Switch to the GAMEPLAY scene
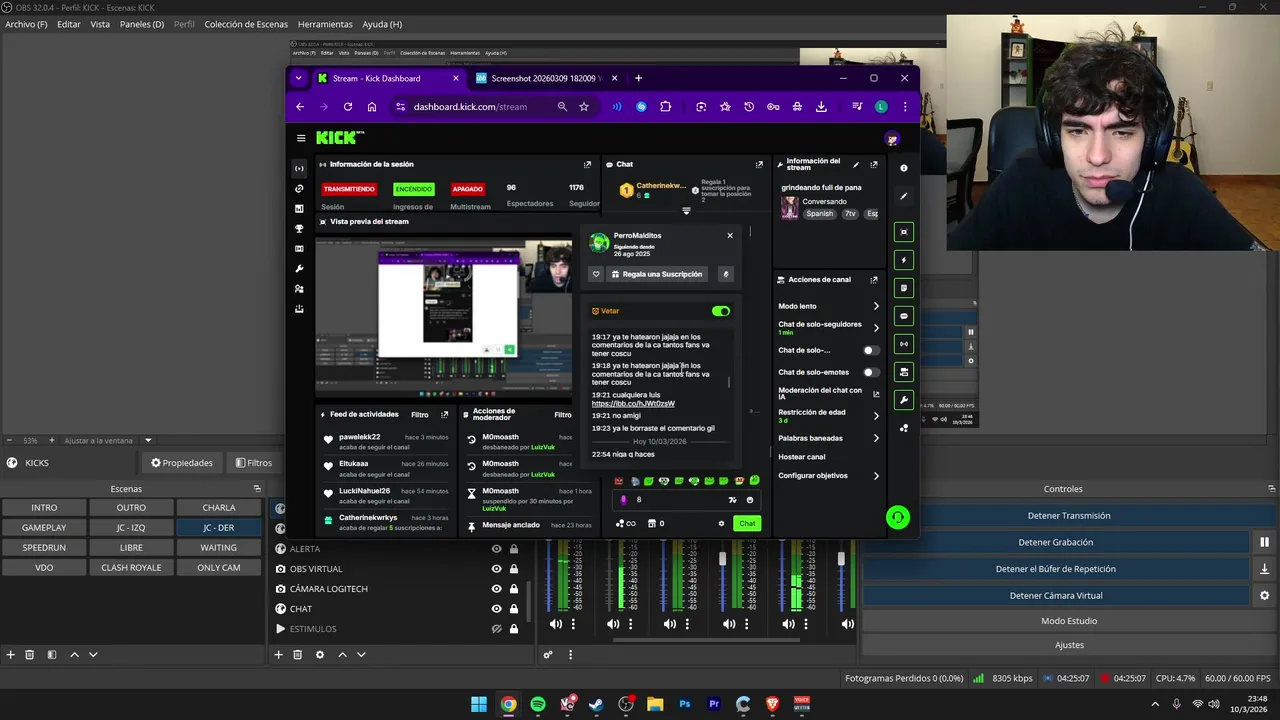This screenshot has width=1280, height=720. pos(44,528)
